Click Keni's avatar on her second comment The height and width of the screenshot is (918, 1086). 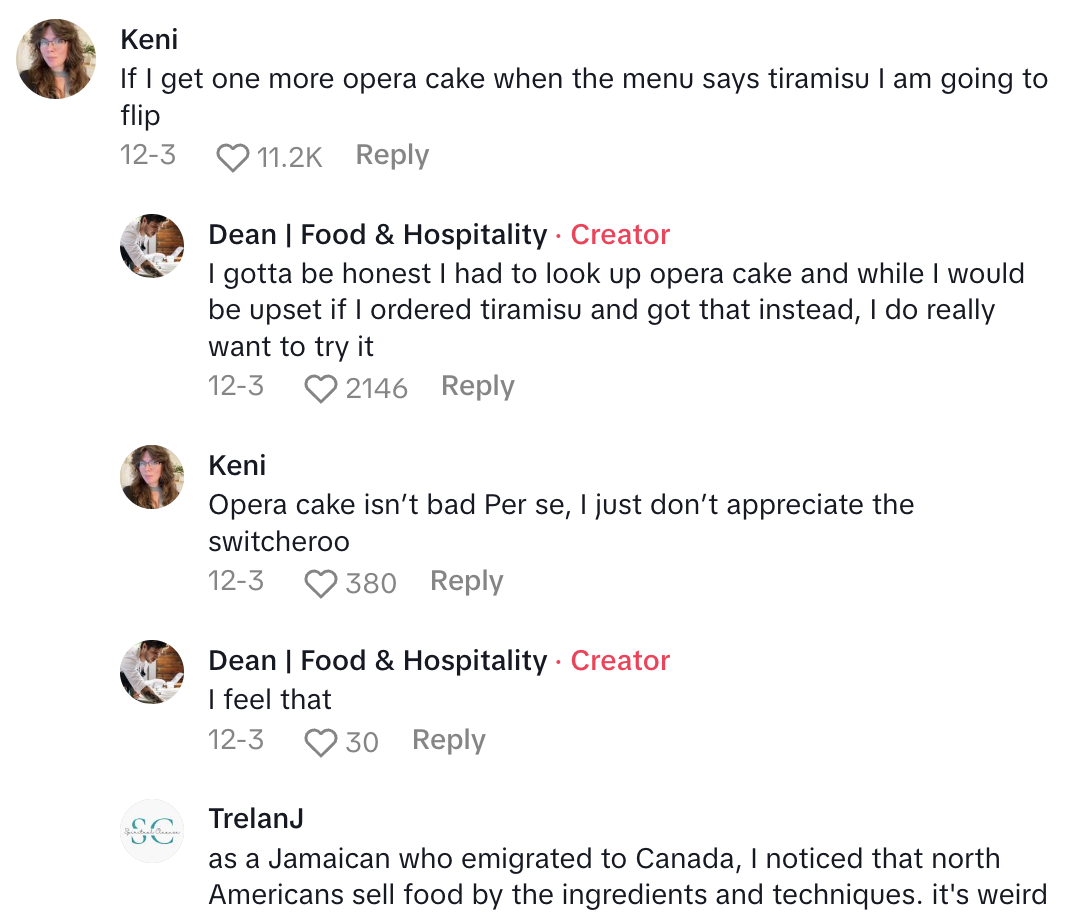(152, 477)
